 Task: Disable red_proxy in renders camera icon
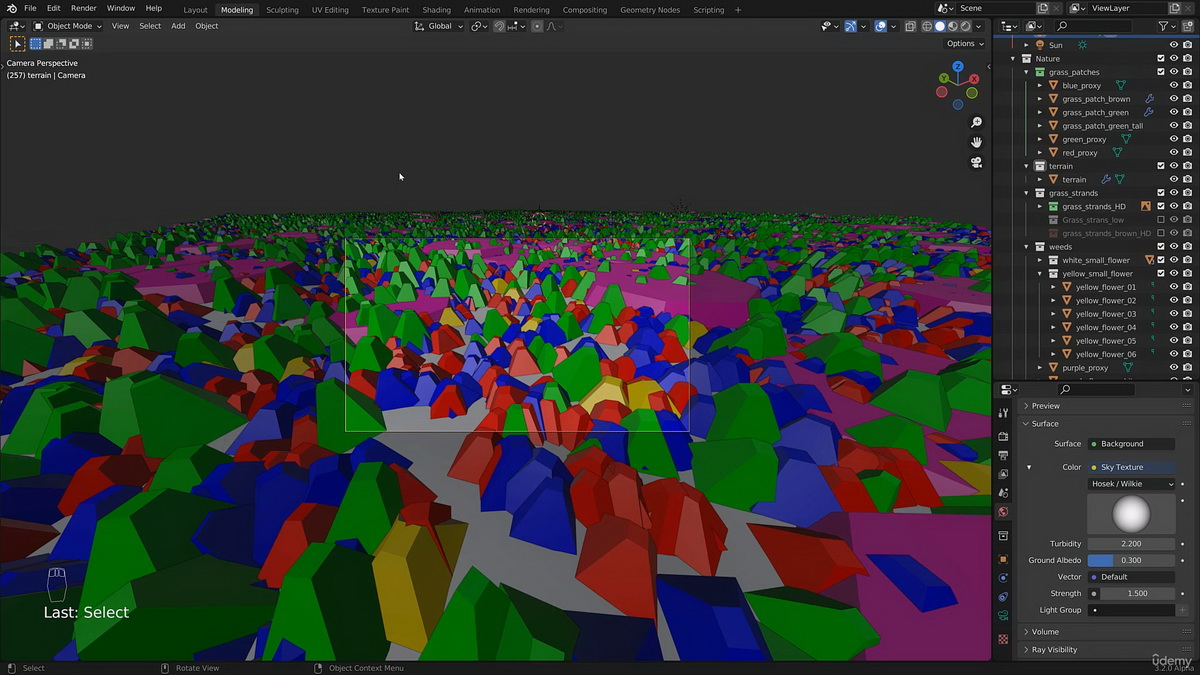[1187, 152]
